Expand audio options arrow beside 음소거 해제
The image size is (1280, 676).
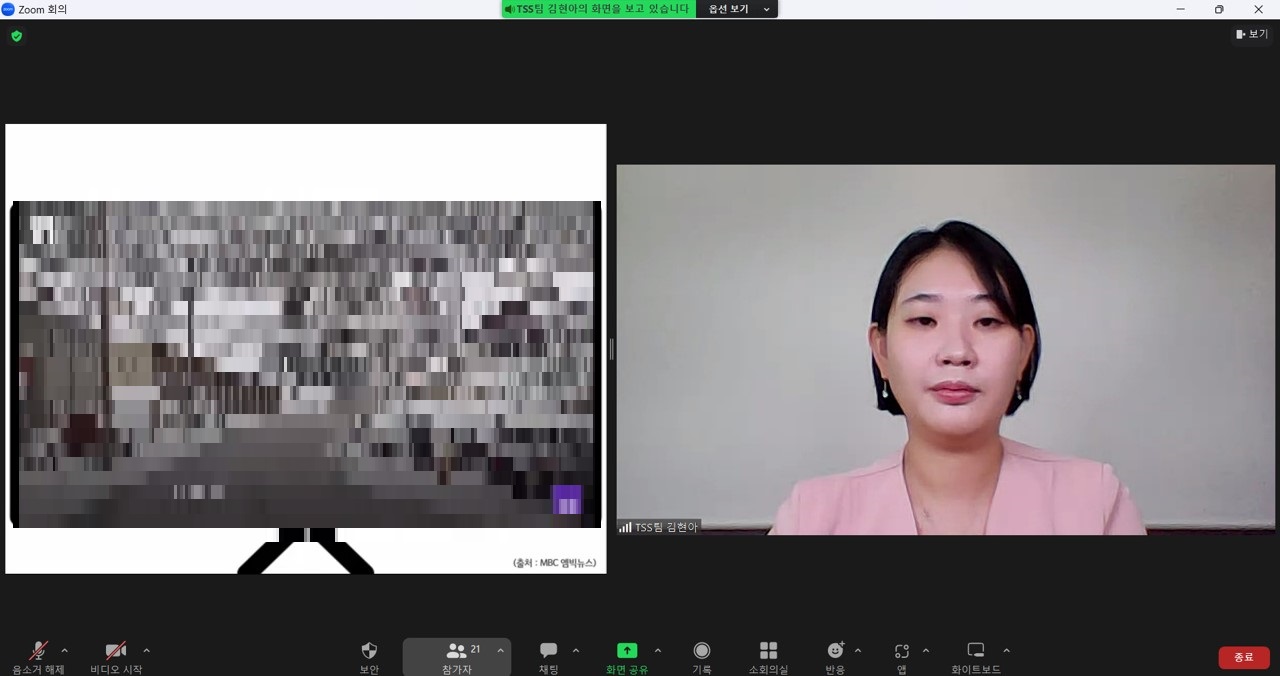[x=65, y=651]
